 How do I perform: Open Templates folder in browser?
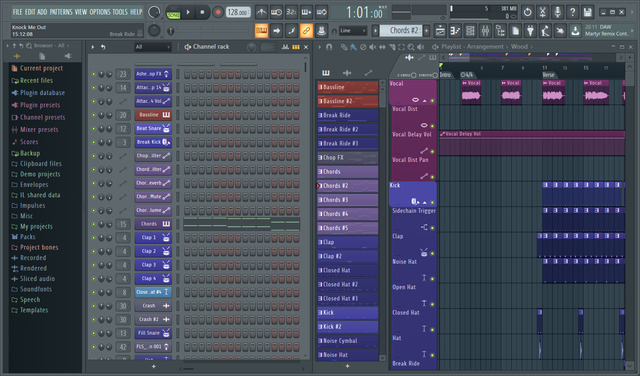pyautogui.click(x=34, y=310)
